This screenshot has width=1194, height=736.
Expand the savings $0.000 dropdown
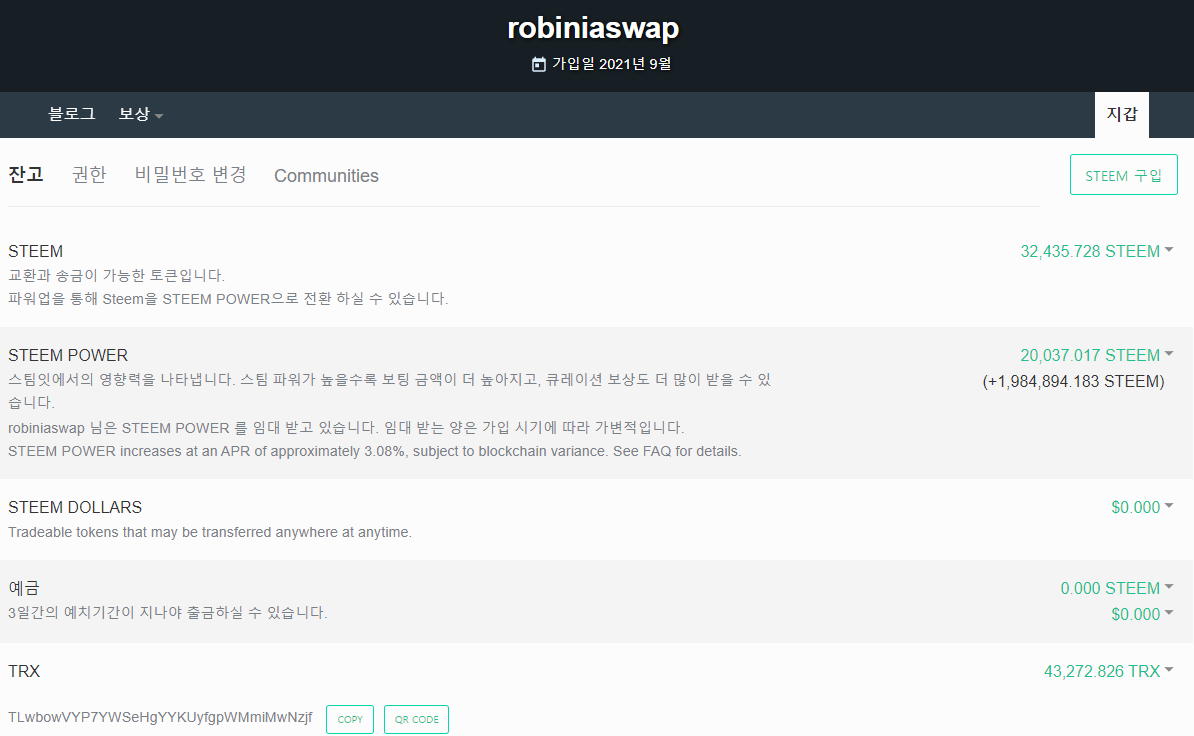pos(1142,614)
